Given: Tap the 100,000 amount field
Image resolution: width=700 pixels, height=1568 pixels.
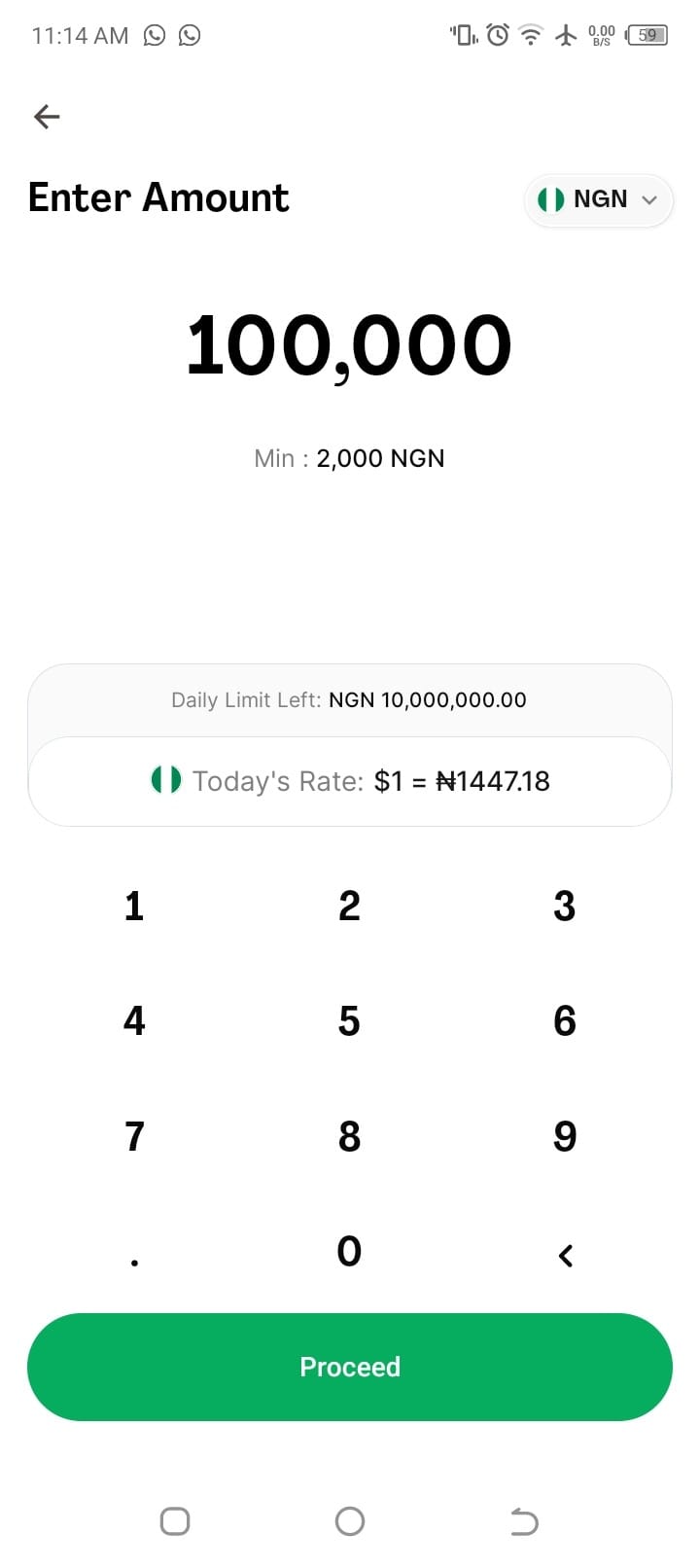Looking at the screenshot, I should [349, 347].
